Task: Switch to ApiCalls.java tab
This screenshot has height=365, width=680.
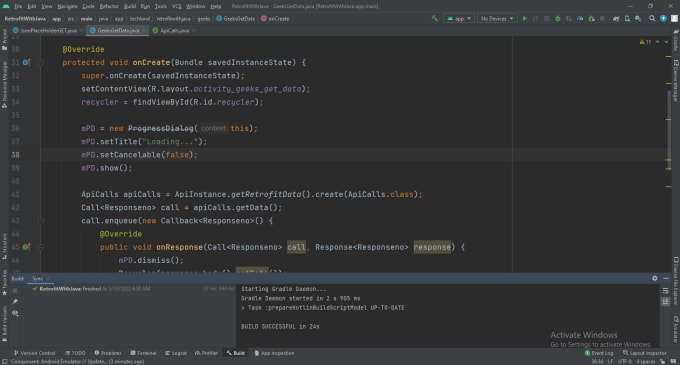Action: coord(174,30)
